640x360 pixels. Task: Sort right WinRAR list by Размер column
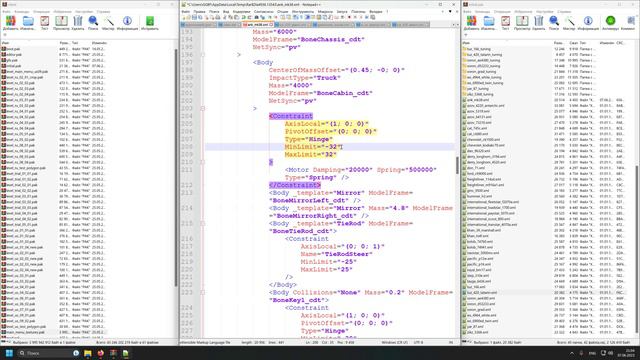coord(558,43)
